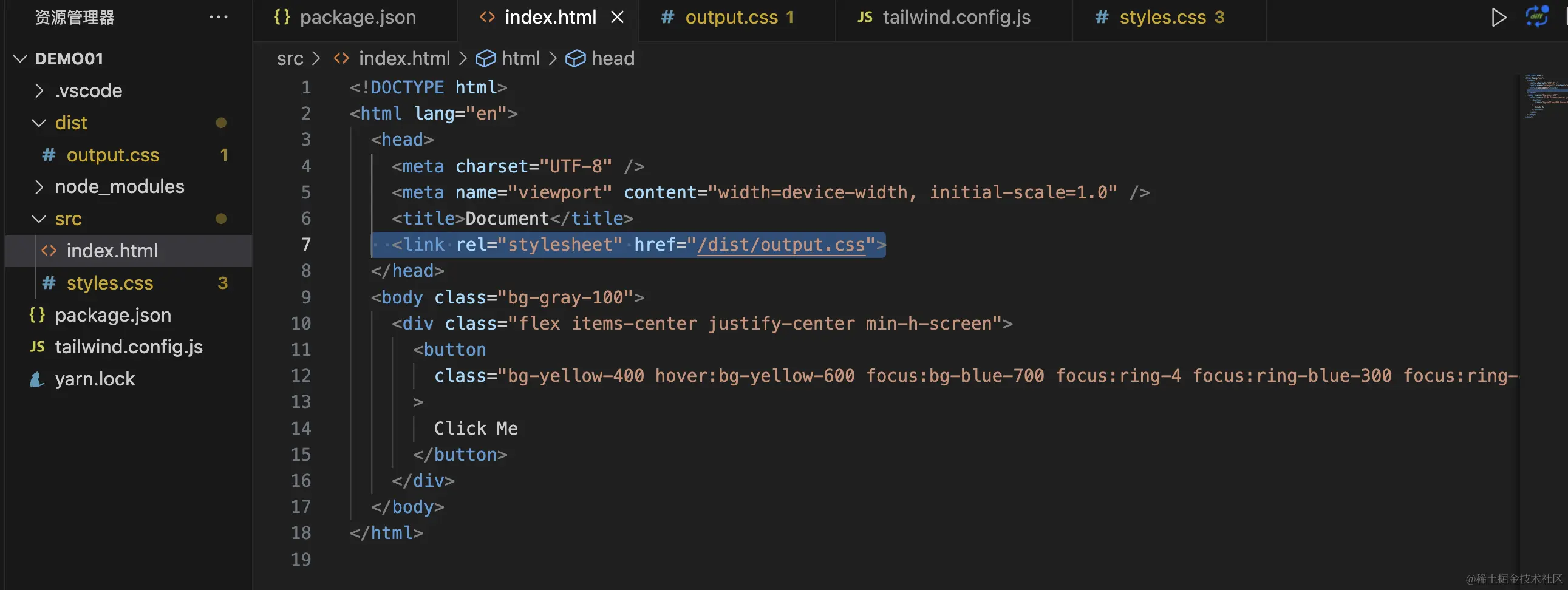Collapse the dist folder
The image size is (1568, 590).
tap(39, 123)
